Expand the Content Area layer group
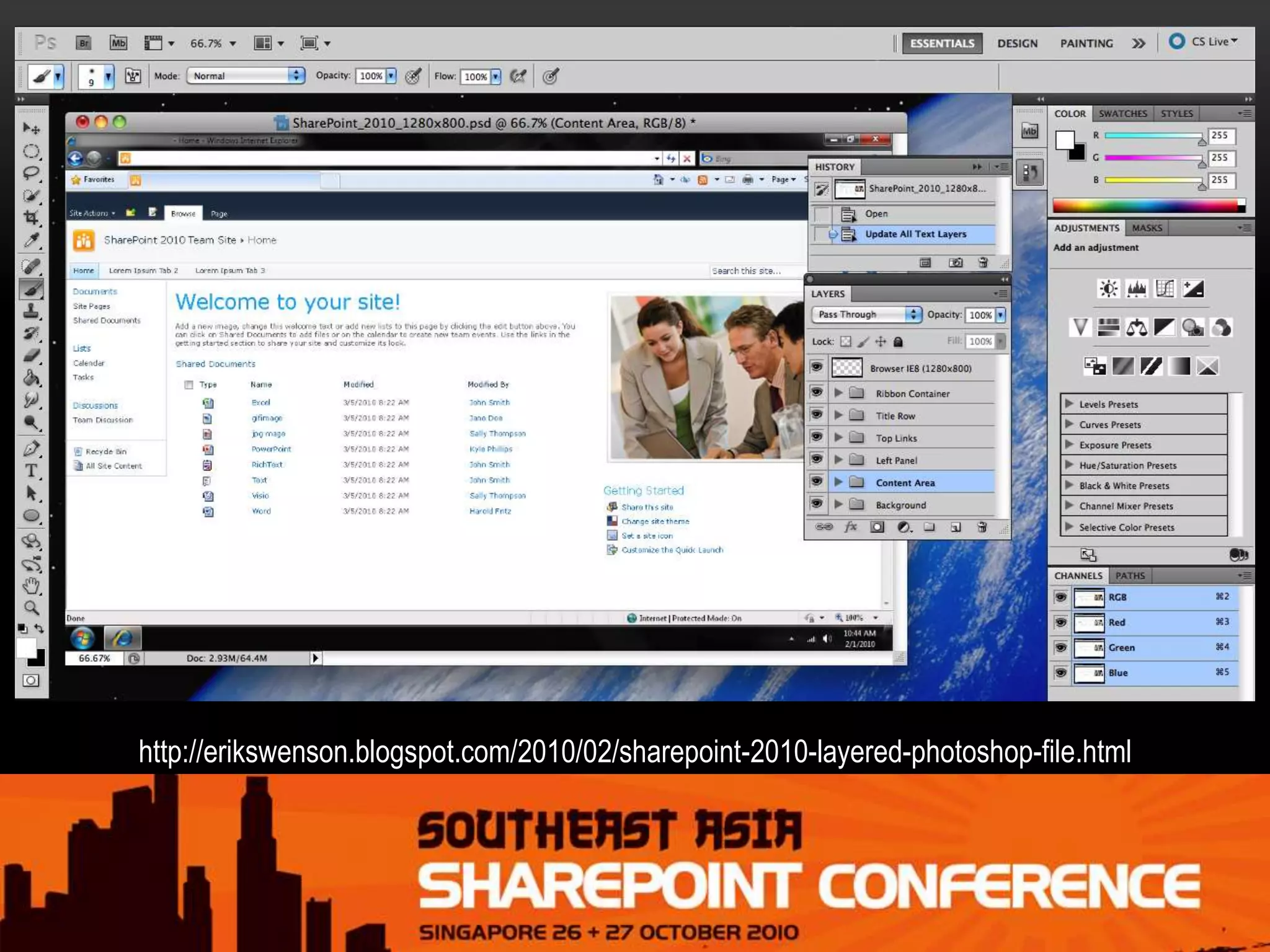The width and height of the screenshot is (1270, 952). [838, 482]
